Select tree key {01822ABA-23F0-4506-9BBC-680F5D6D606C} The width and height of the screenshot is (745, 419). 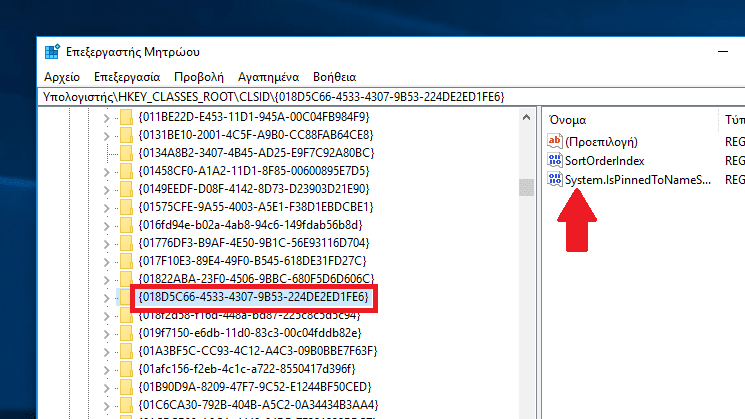[x=256, y=278]
